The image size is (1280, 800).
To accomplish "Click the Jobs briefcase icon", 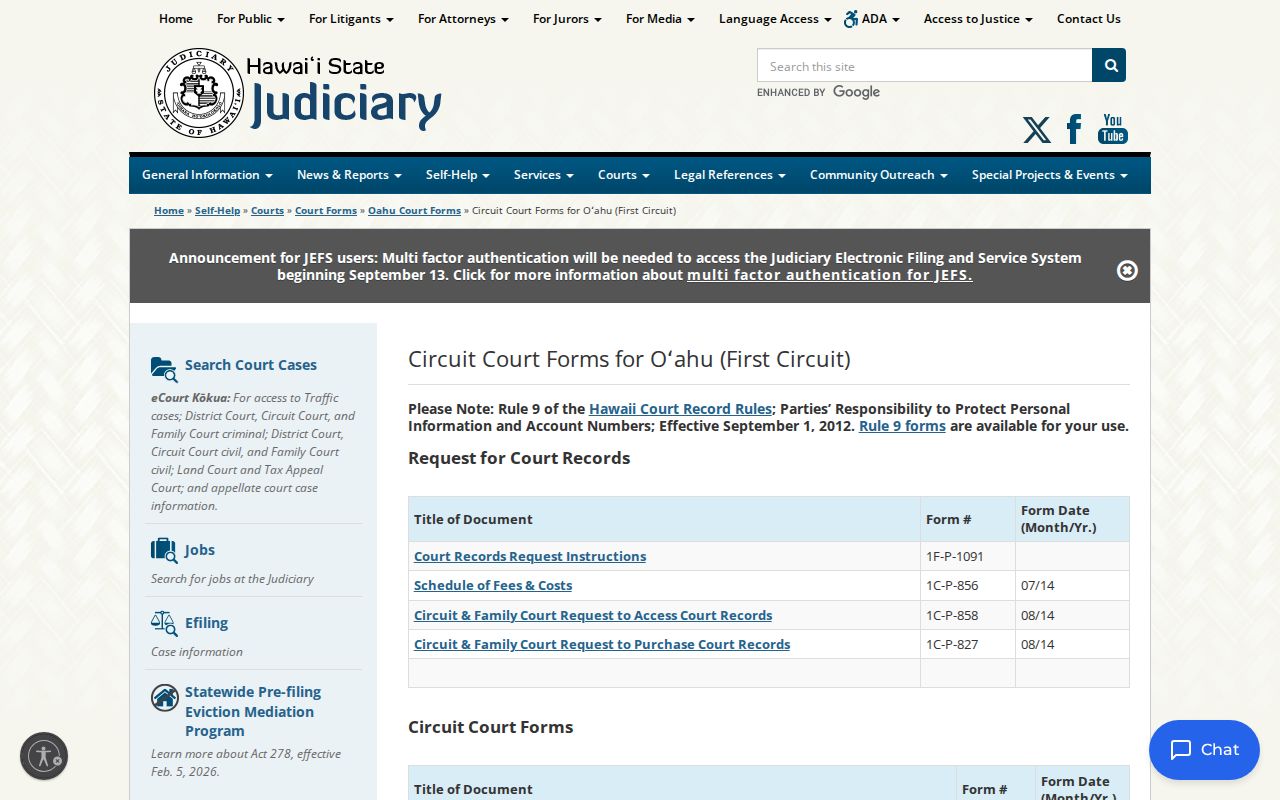I will click(164, 550).
